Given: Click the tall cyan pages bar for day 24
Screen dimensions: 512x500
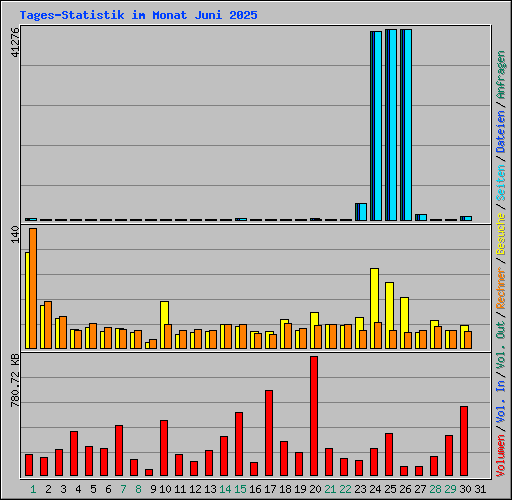Looking at the screenshot, I should coord(378,126).
